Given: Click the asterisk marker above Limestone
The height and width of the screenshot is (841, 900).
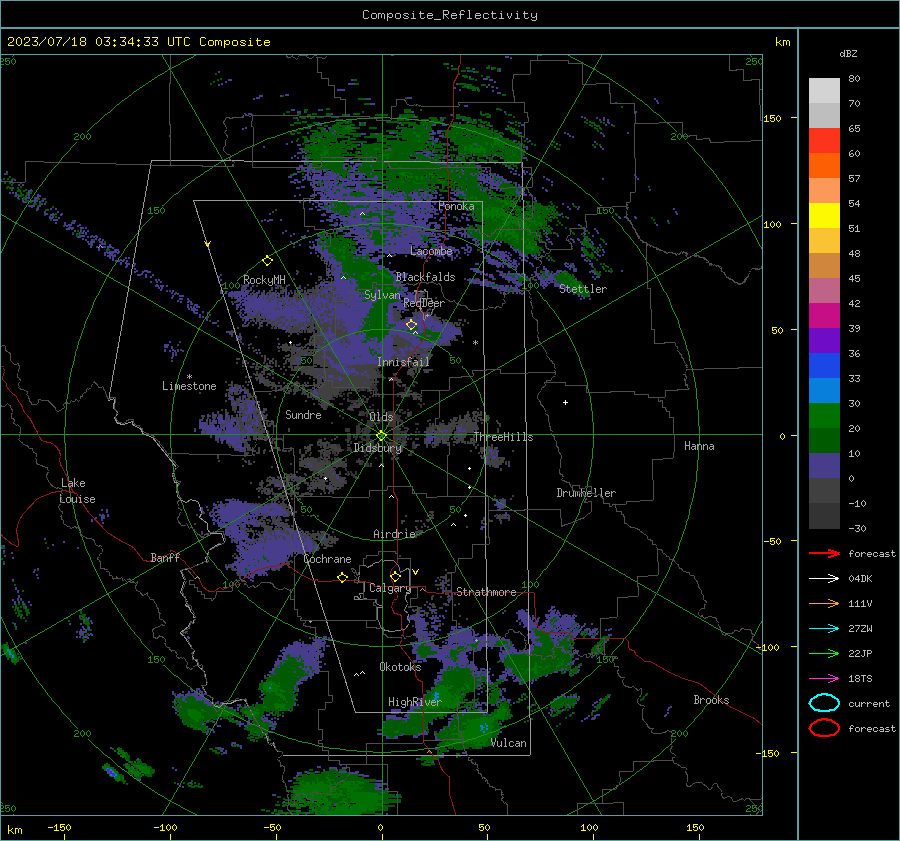Looking at the screenshot, I should [189, 377].
